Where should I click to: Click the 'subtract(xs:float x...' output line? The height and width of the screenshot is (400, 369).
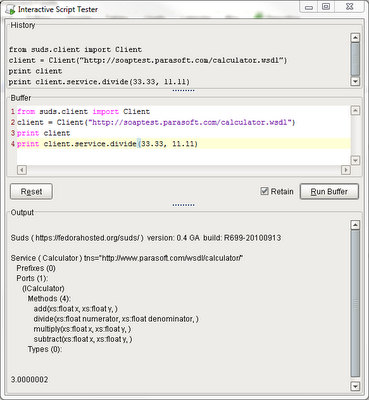tap(83, 339)
